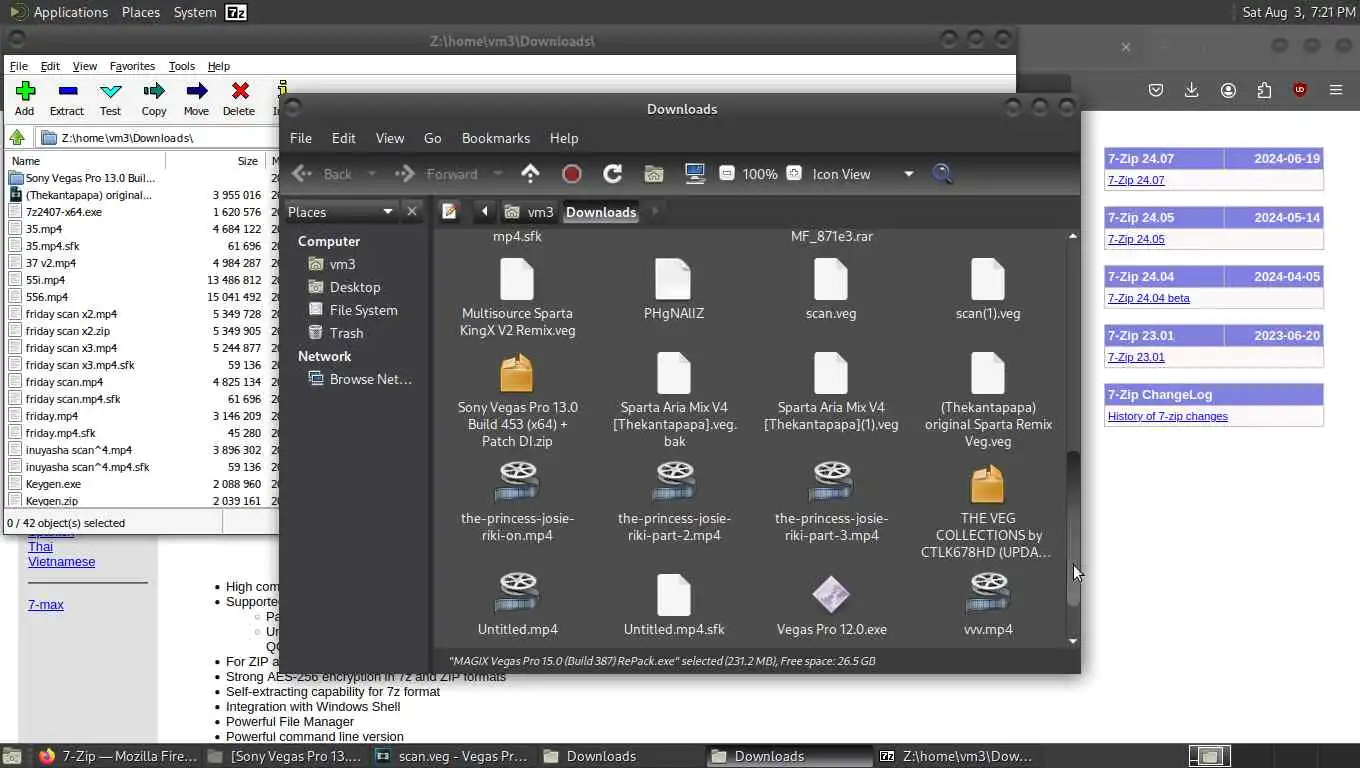Screen dimensions: 1360x768
Task: Open the Forward history dropdown arrow
Action: (498, 174)
